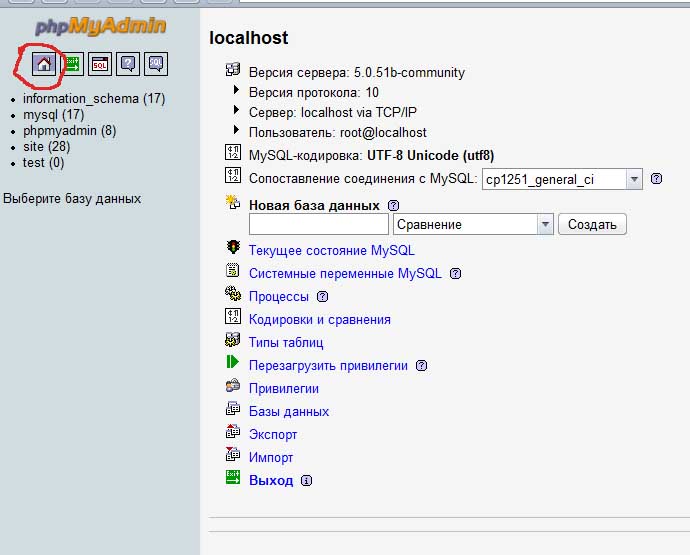Click the text UTF-8 Unicode (utf8)
This screenshot has width=690, height=555.
430,155
